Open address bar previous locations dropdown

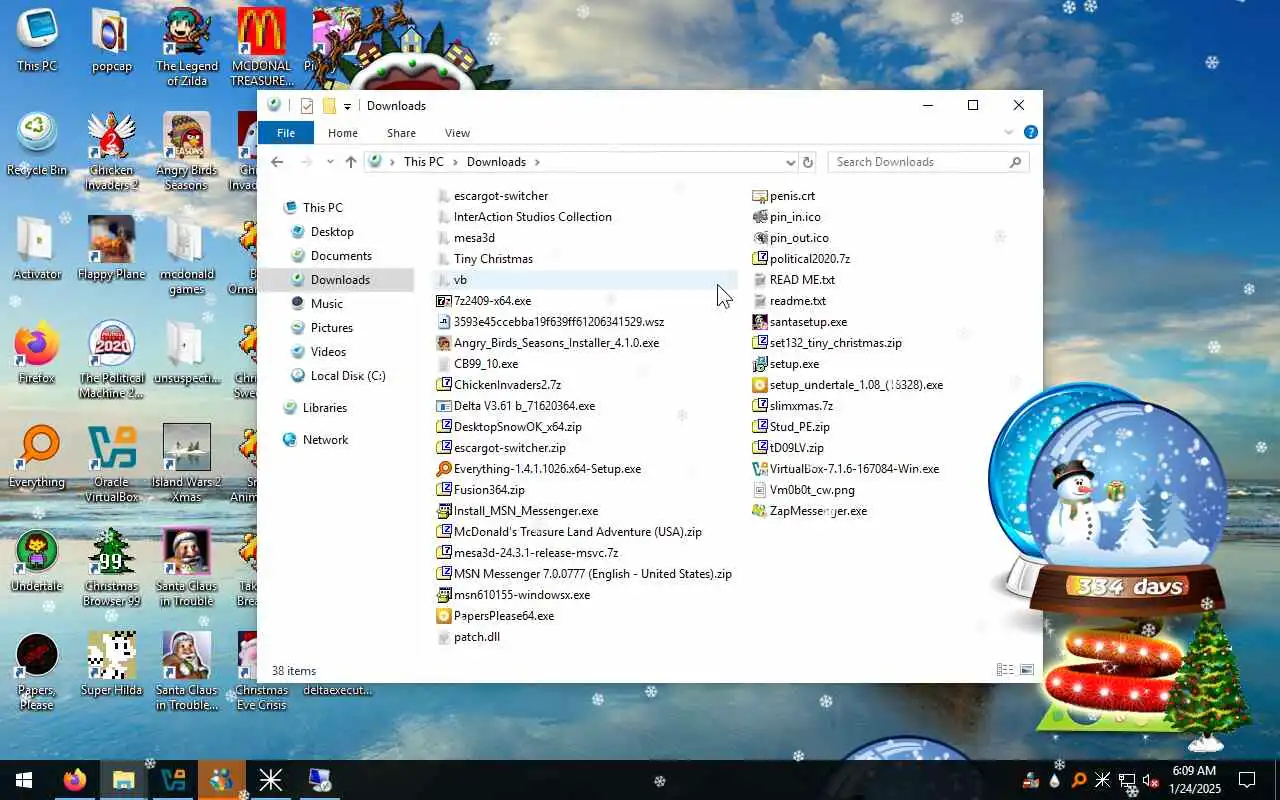[790, 162]
